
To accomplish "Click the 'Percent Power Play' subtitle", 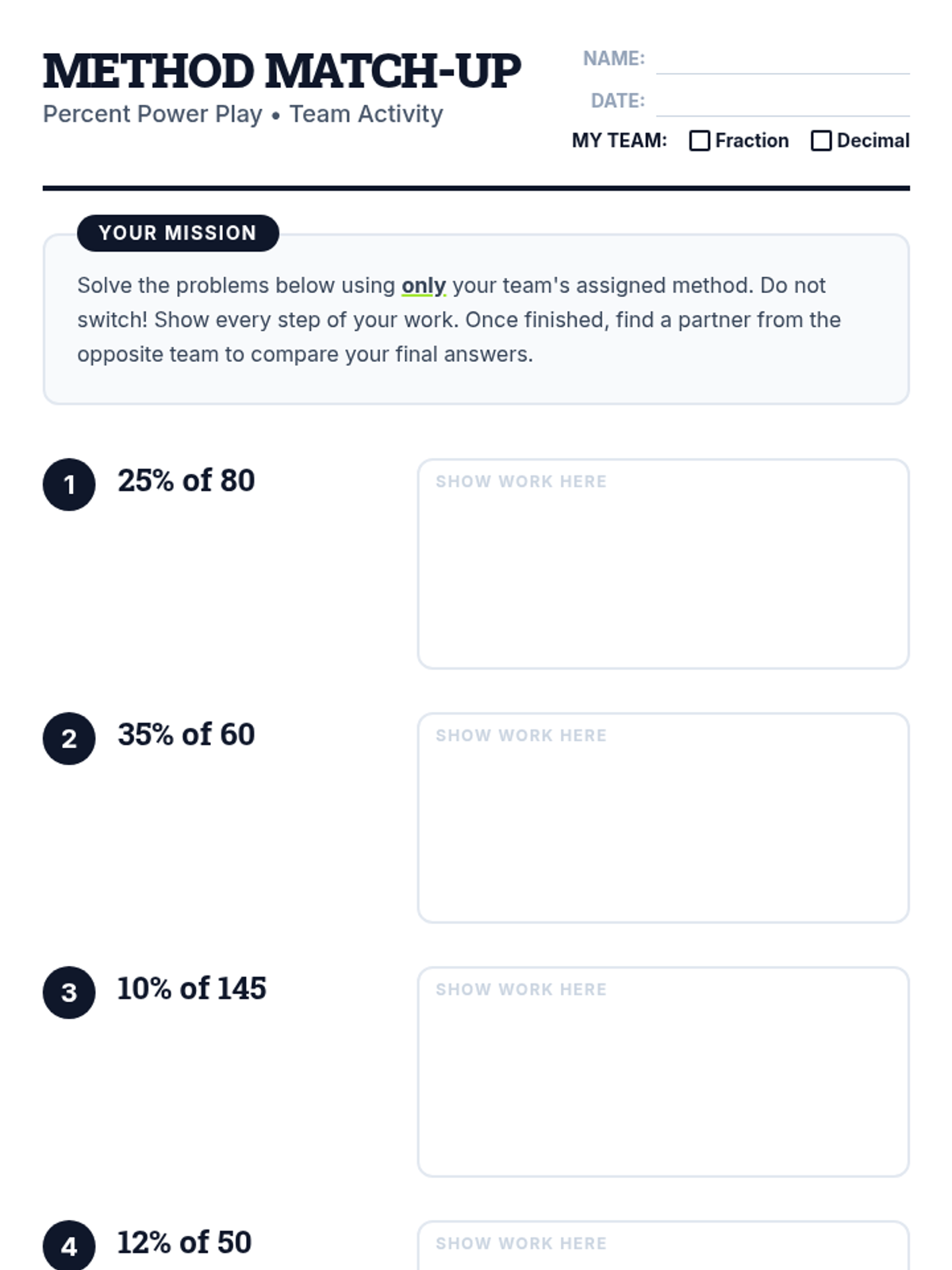I will (152, 114).
